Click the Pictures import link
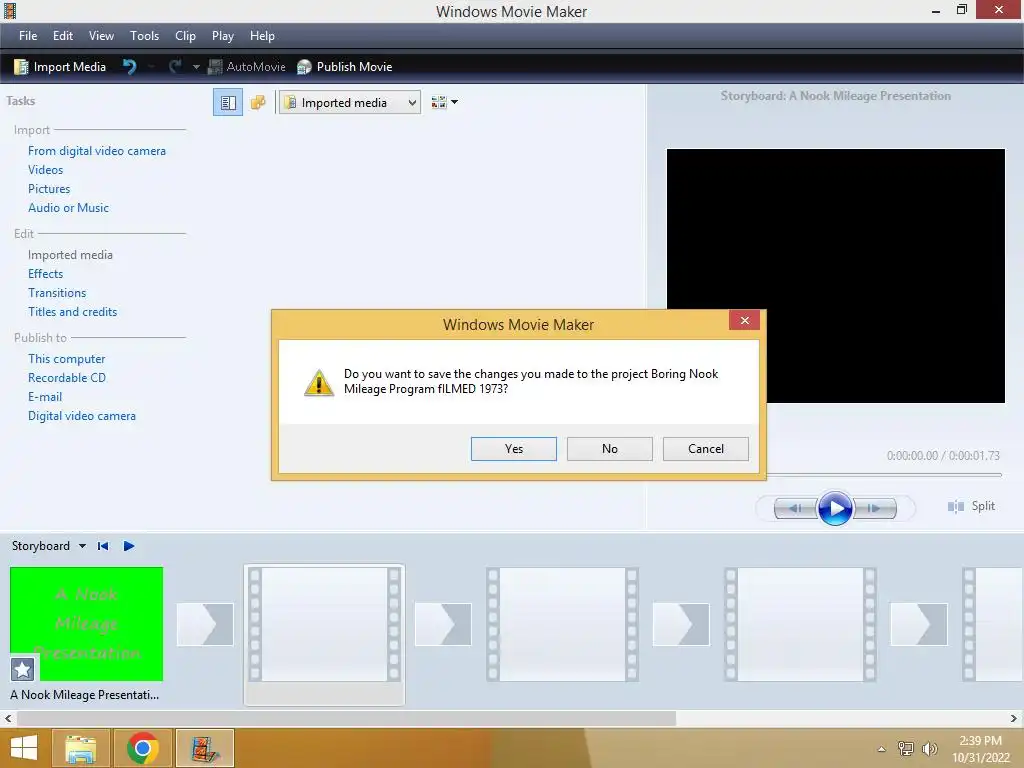The width and height of the screenshot is (1024, 768). tap(49, 189)
